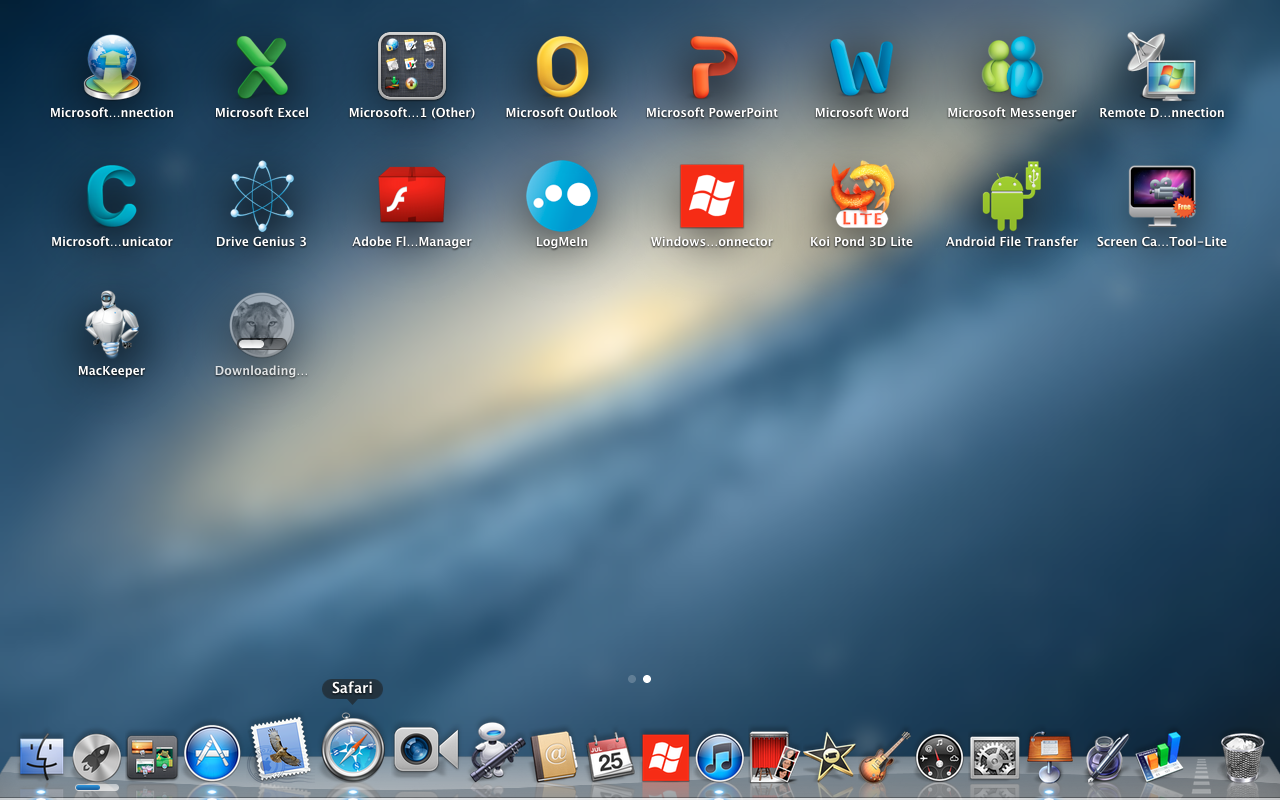Open Finder from the Dock

(x=41, y=757)
